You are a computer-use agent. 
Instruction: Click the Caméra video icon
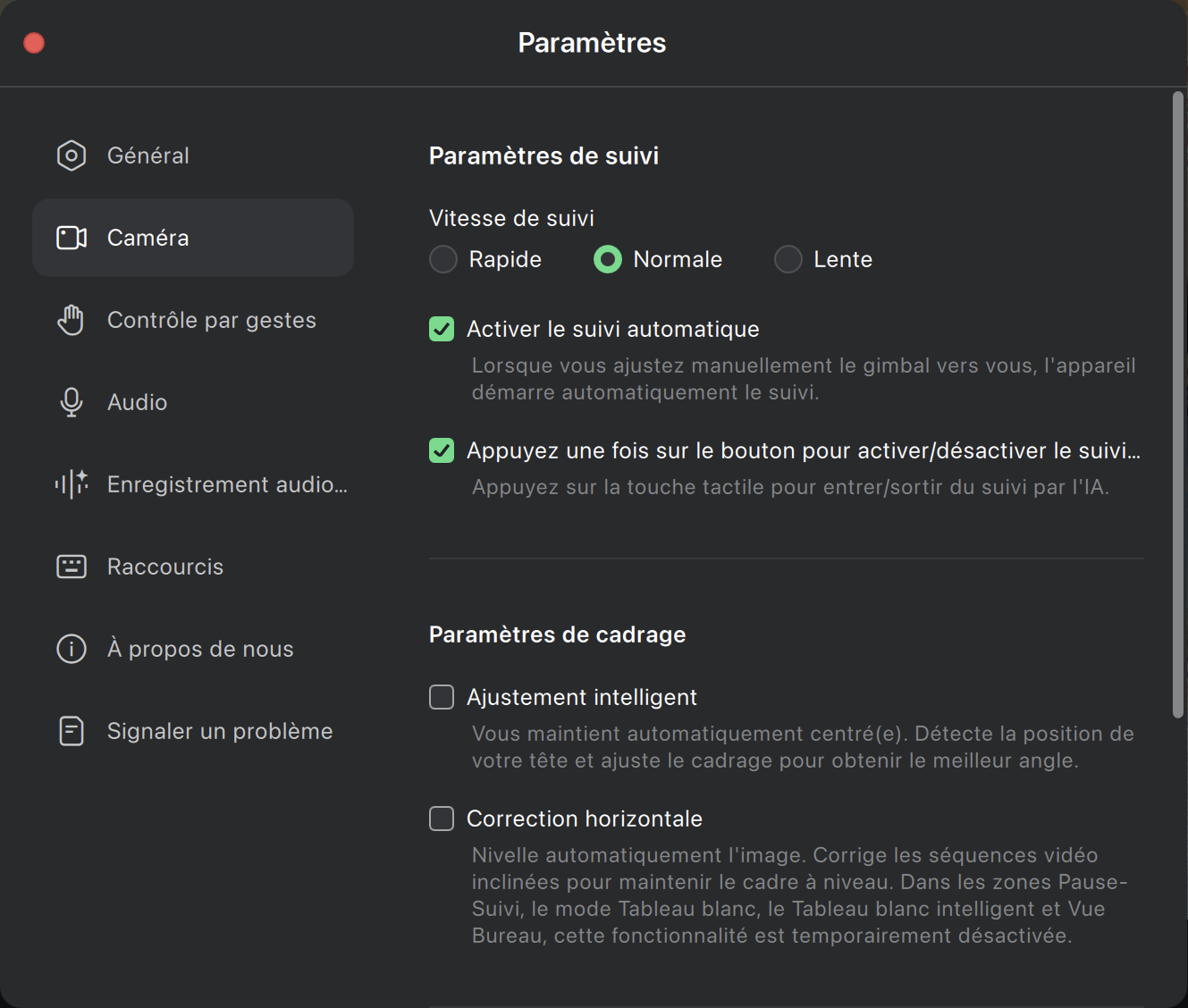72,238
